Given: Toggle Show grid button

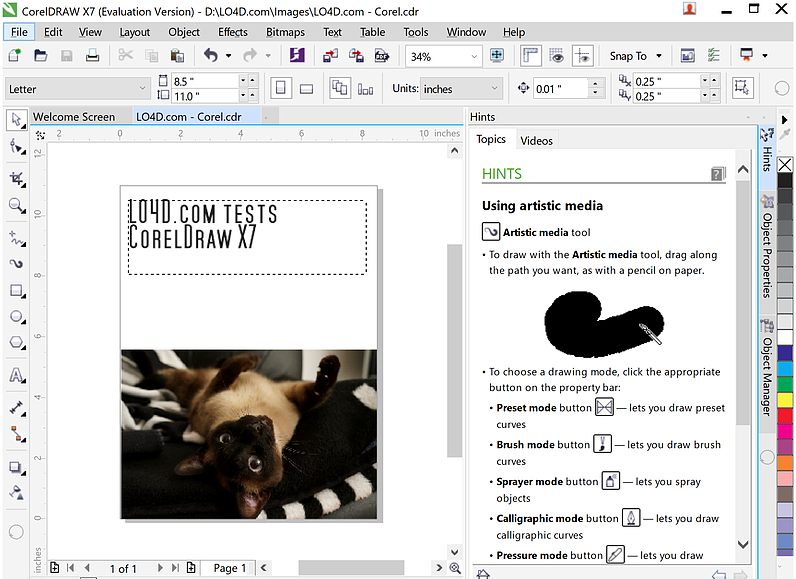Looking at the screenshot, I should click(556, 55).
